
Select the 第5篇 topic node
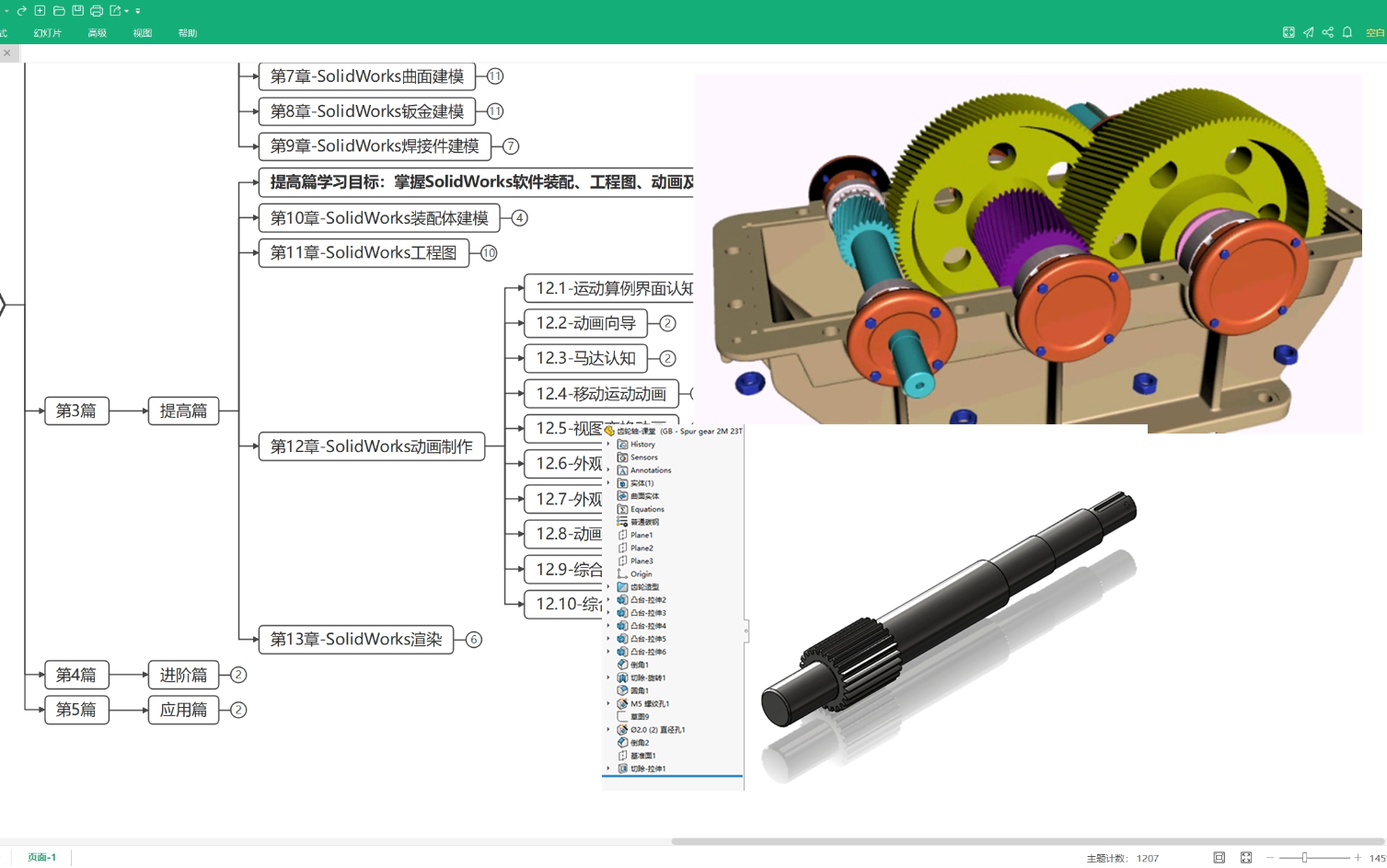(76, 710)
